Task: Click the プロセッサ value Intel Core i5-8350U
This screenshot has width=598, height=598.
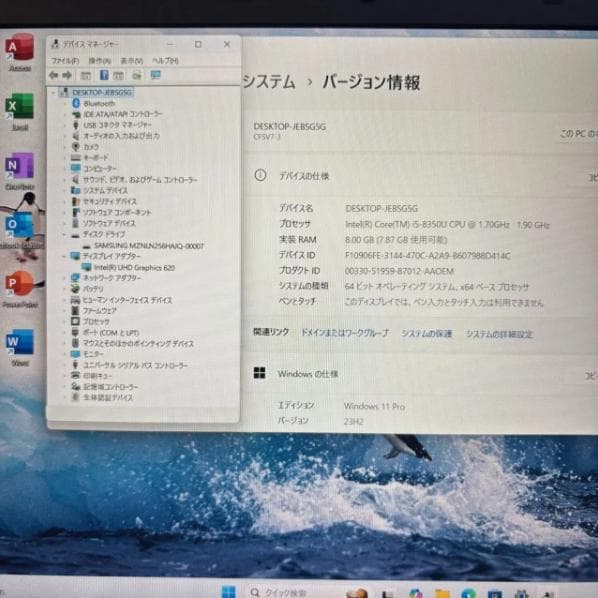Action: [x=447, y=225]
